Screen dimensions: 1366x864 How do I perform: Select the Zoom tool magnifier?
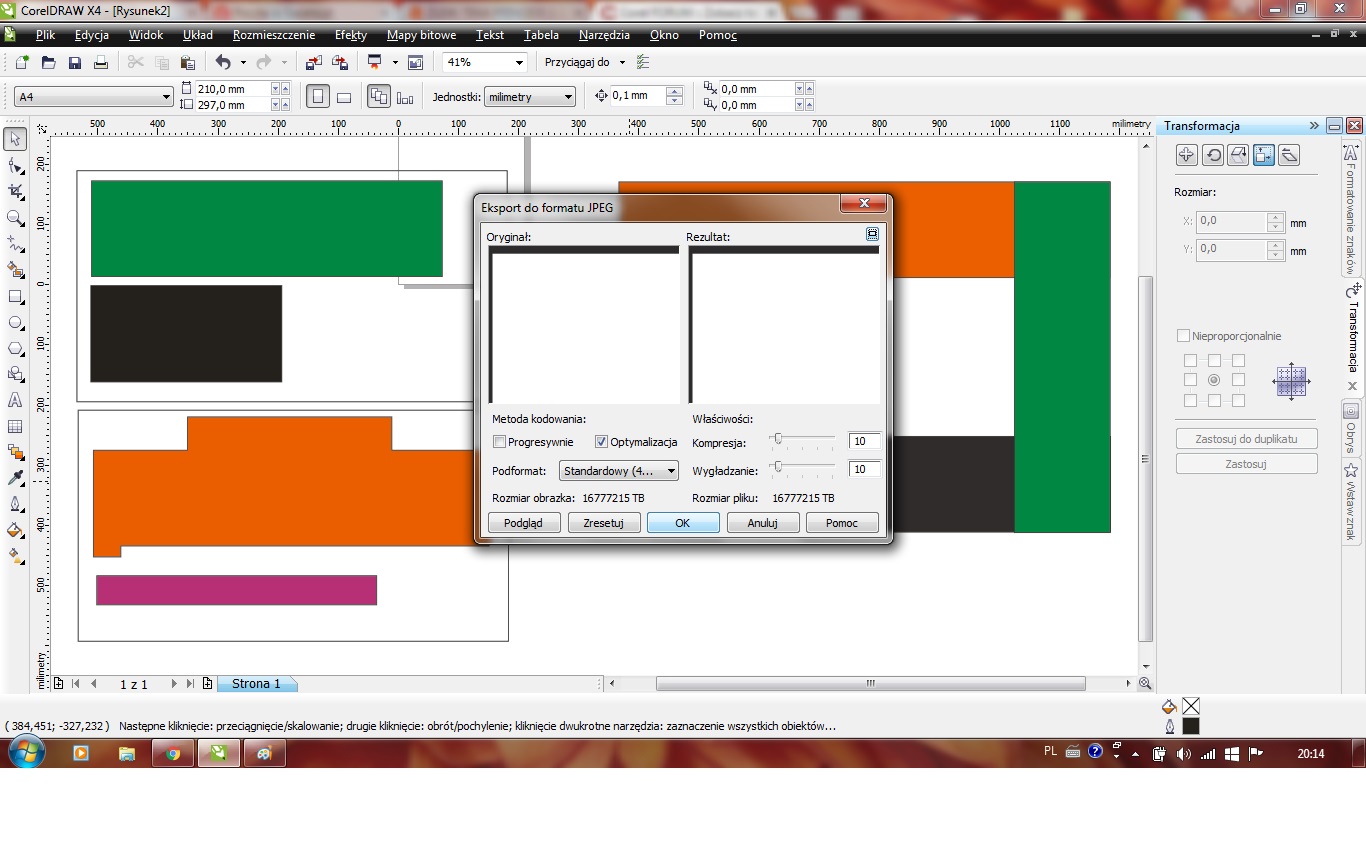(x=15, y=218)
